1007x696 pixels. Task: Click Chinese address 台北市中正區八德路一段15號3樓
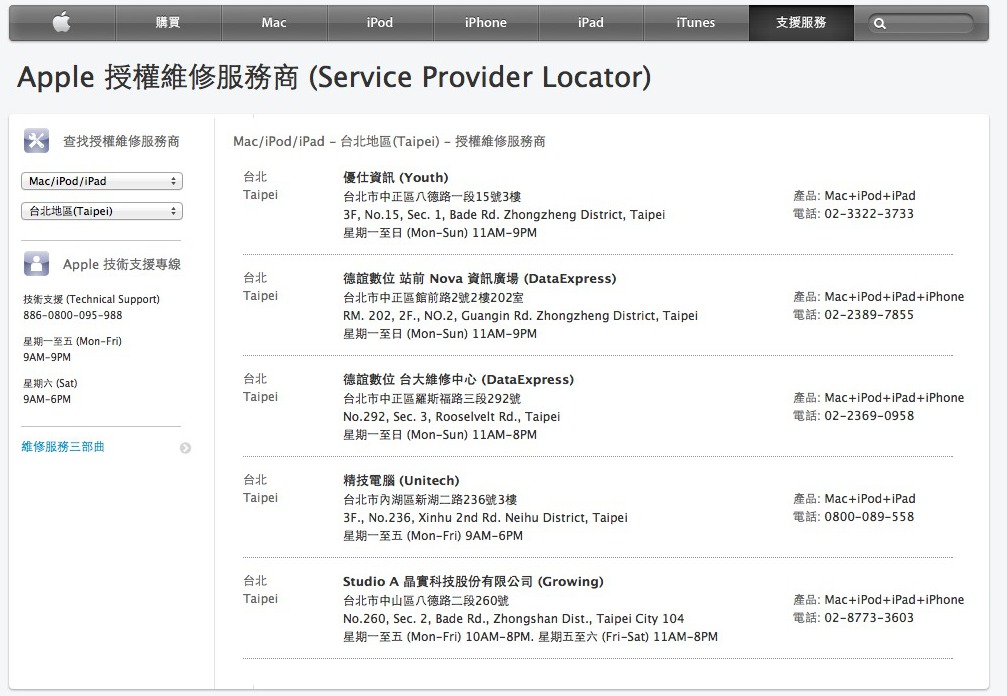pos(432,196)
